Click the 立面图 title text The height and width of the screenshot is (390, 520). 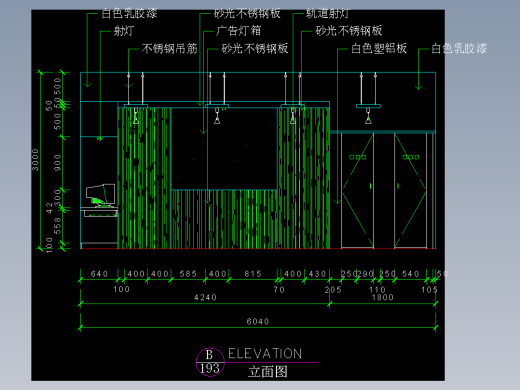click(x=268, y=372)
